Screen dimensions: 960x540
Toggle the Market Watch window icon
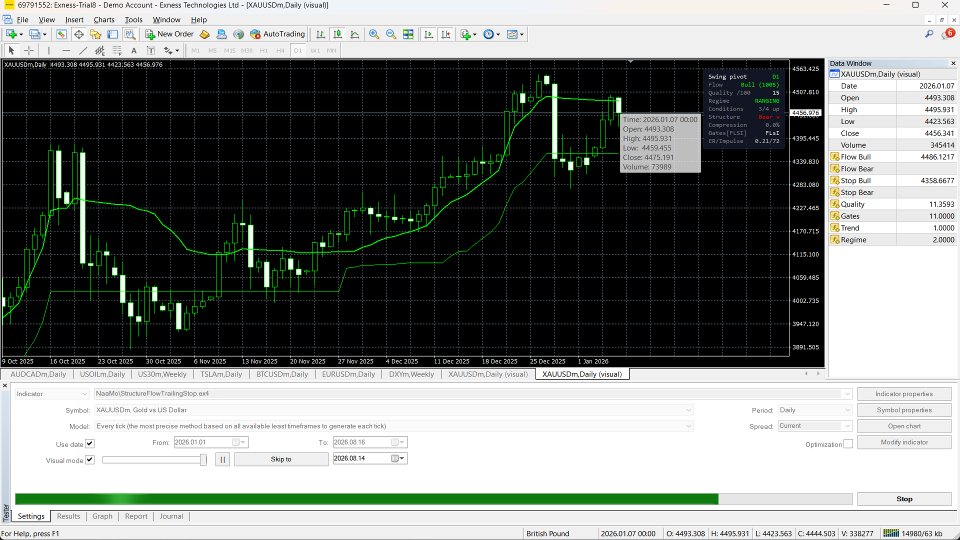click(x=61, y=34)
